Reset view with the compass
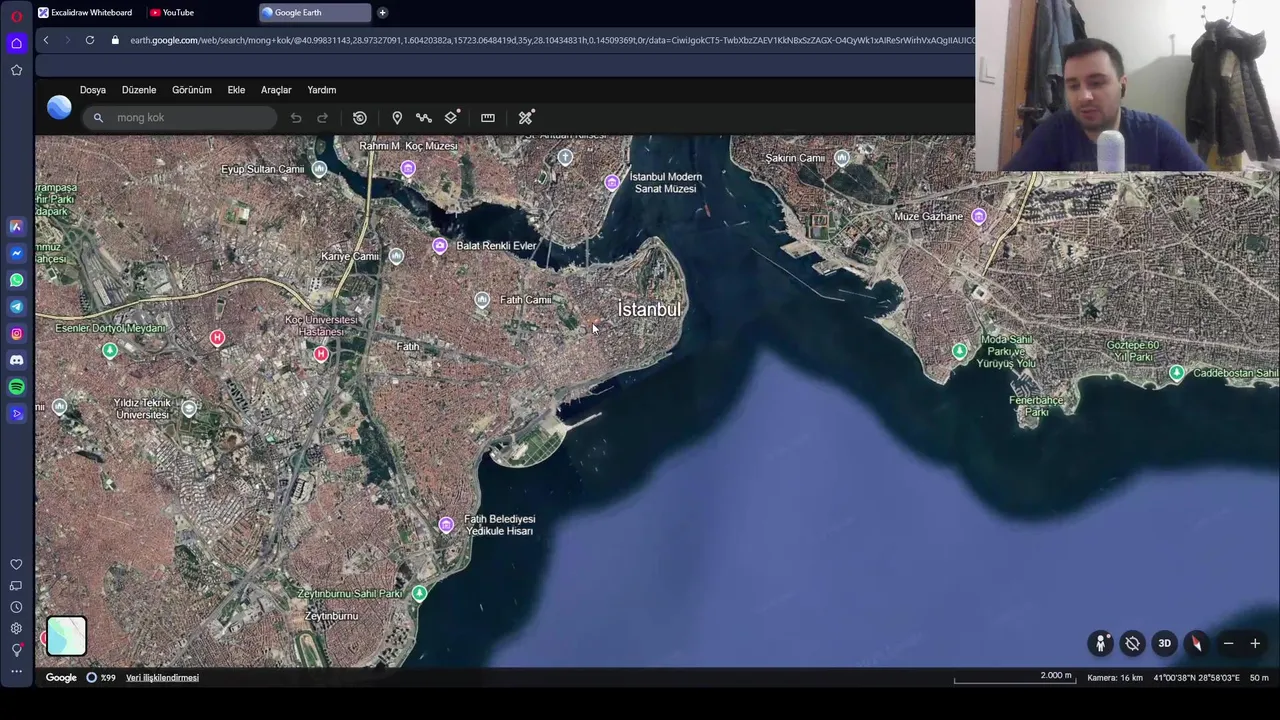 [x=1196, y=644]
